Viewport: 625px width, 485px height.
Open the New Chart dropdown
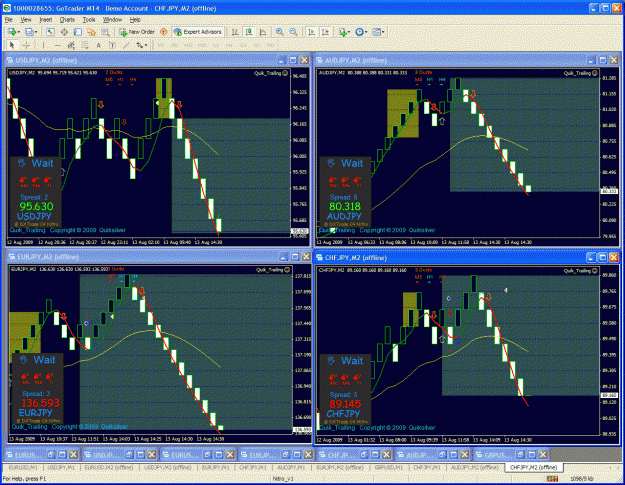(x=14, y=32)
